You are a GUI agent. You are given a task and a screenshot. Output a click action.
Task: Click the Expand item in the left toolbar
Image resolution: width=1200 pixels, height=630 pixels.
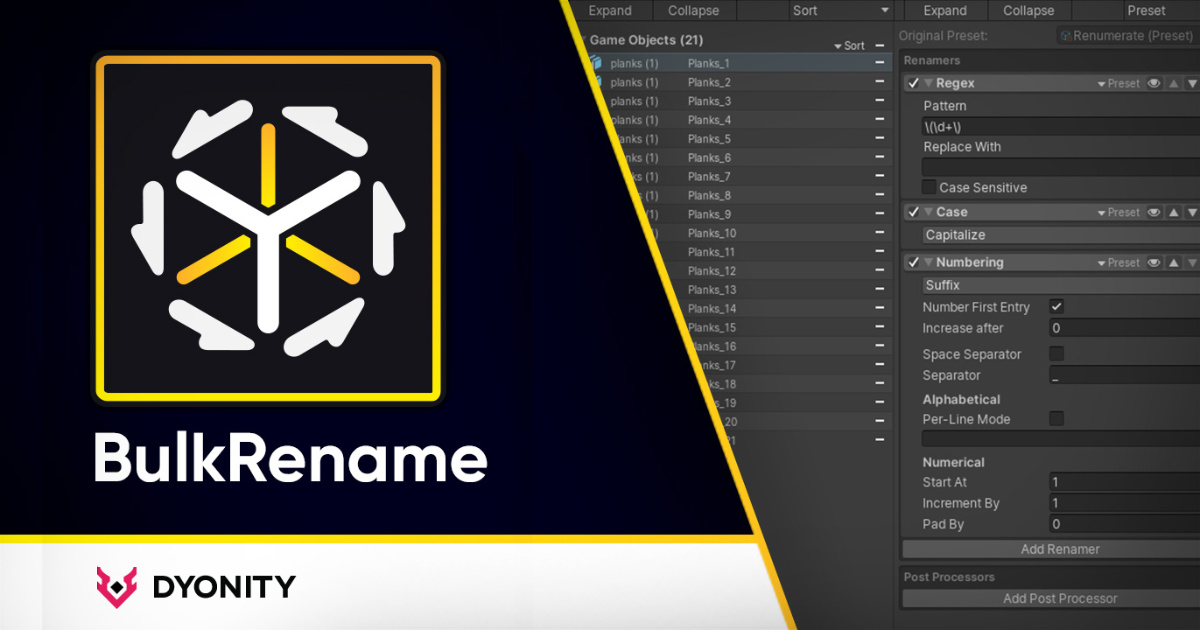[611, 11]
